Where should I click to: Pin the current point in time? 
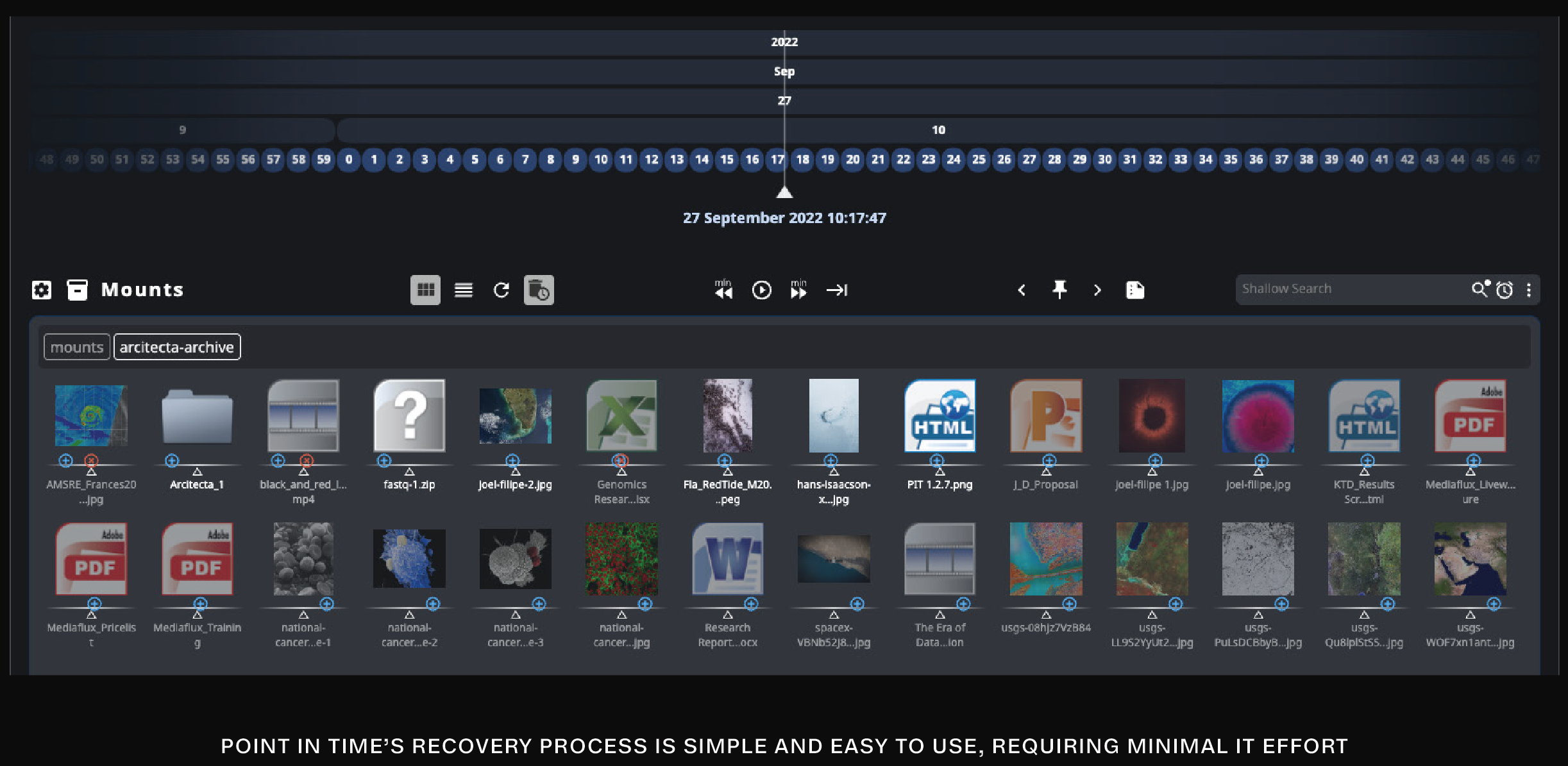(1059, 290)
